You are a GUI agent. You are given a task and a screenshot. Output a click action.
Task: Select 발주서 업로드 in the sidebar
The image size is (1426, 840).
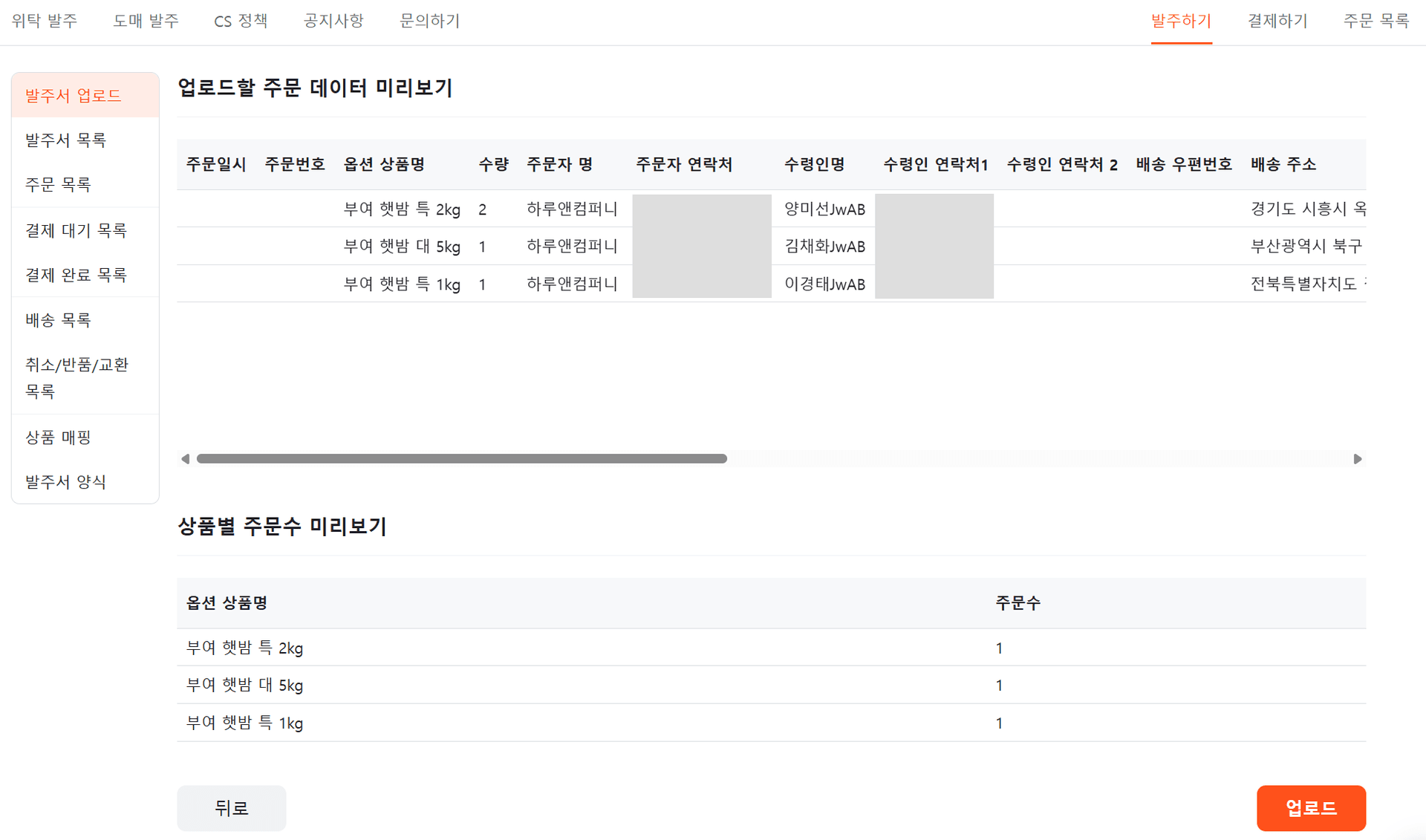pos(74,94)
